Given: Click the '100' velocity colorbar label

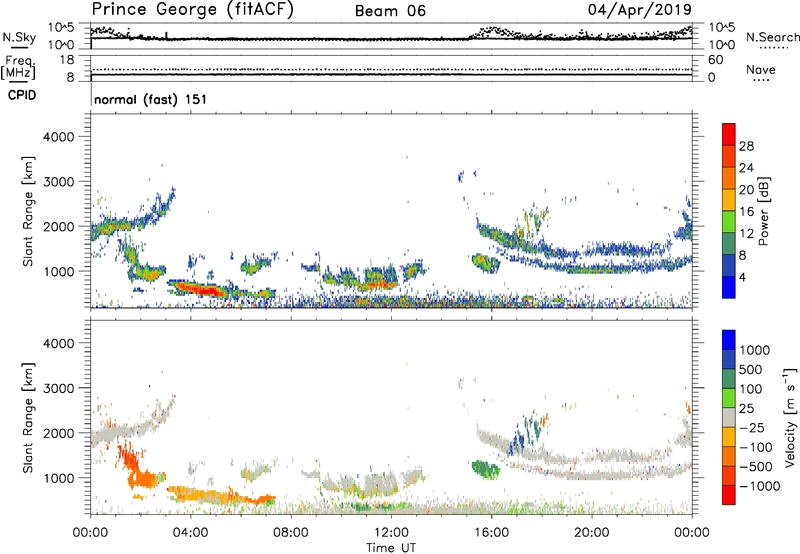Looking at the screenshot, I should [751, 389].
